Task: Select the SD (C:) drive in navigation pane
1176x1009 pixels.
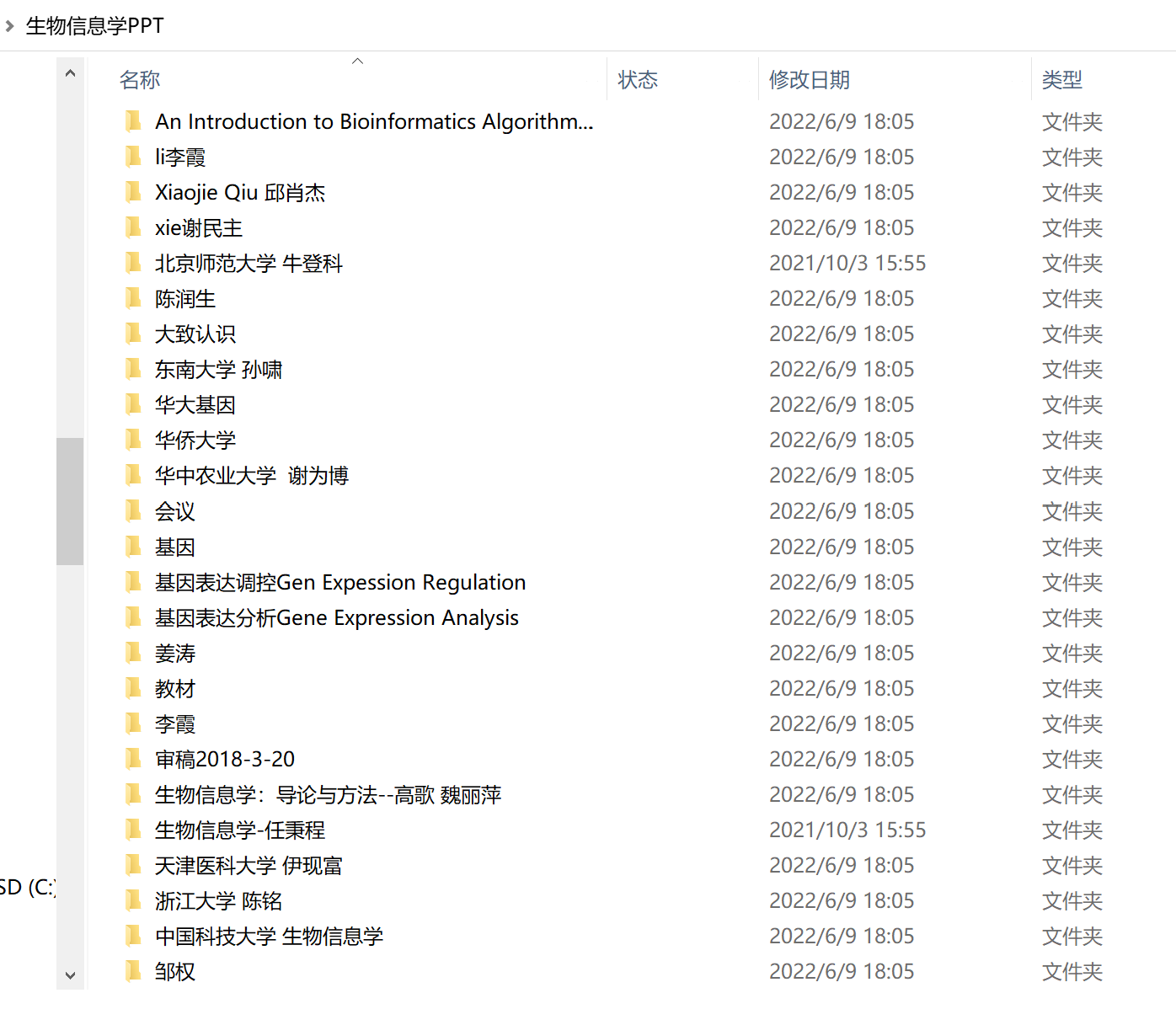Action: tap(27, 887)
